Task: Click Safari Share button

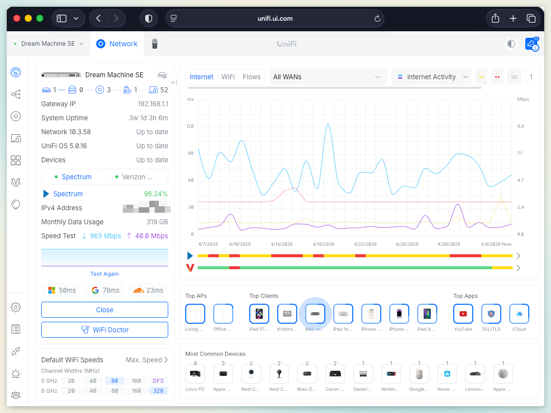Action: pyautogui.click(x=495, y=18)
